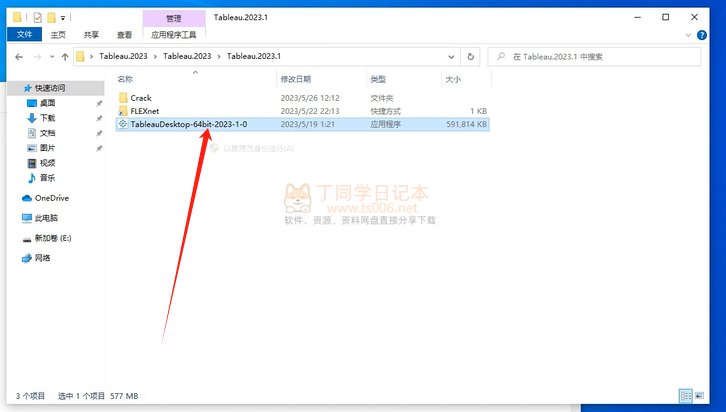Click the 2023/5/19 1:21 date cell
Viewport: 726px width, 412px height.
307,124
